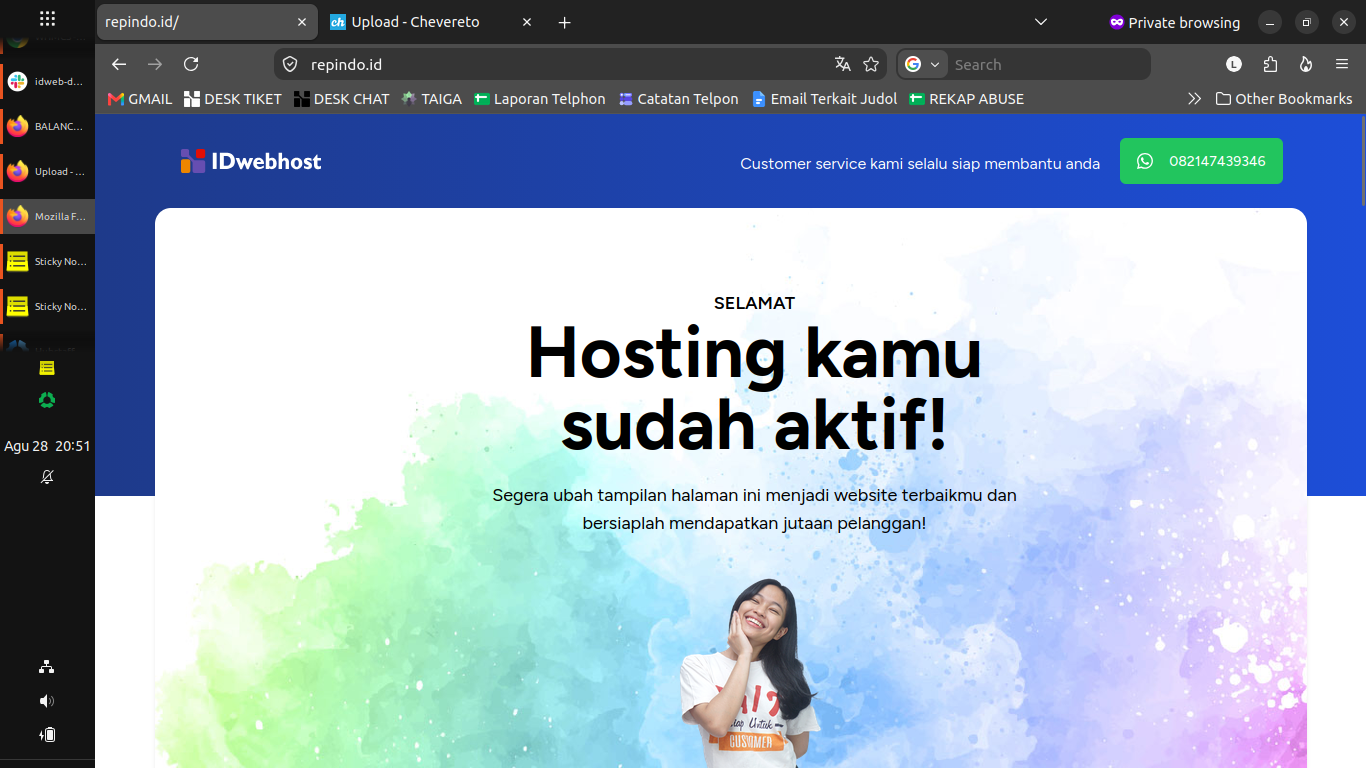The width and height of the screenshot is (1366, 768).
Task: Open the Laporan Telphon bookmark
Action: [x=540, y=99]
